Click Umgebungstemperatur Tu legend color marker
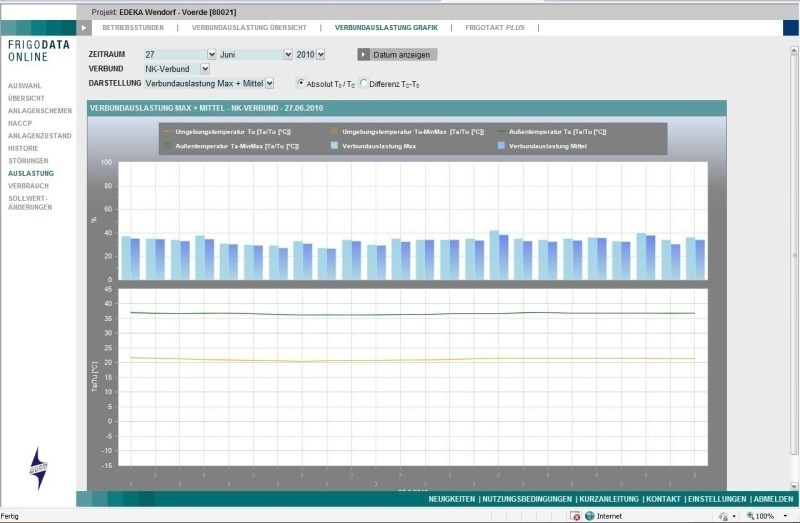The image size is (800, 523). click(x=168, y=132)
